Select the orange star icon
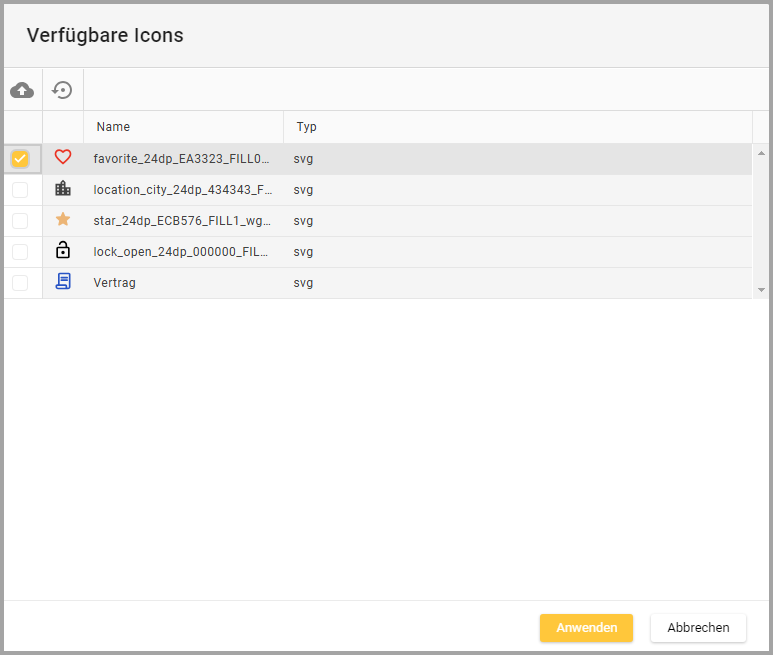Viewport: 773px width, 655px height. tap(63, 220)
